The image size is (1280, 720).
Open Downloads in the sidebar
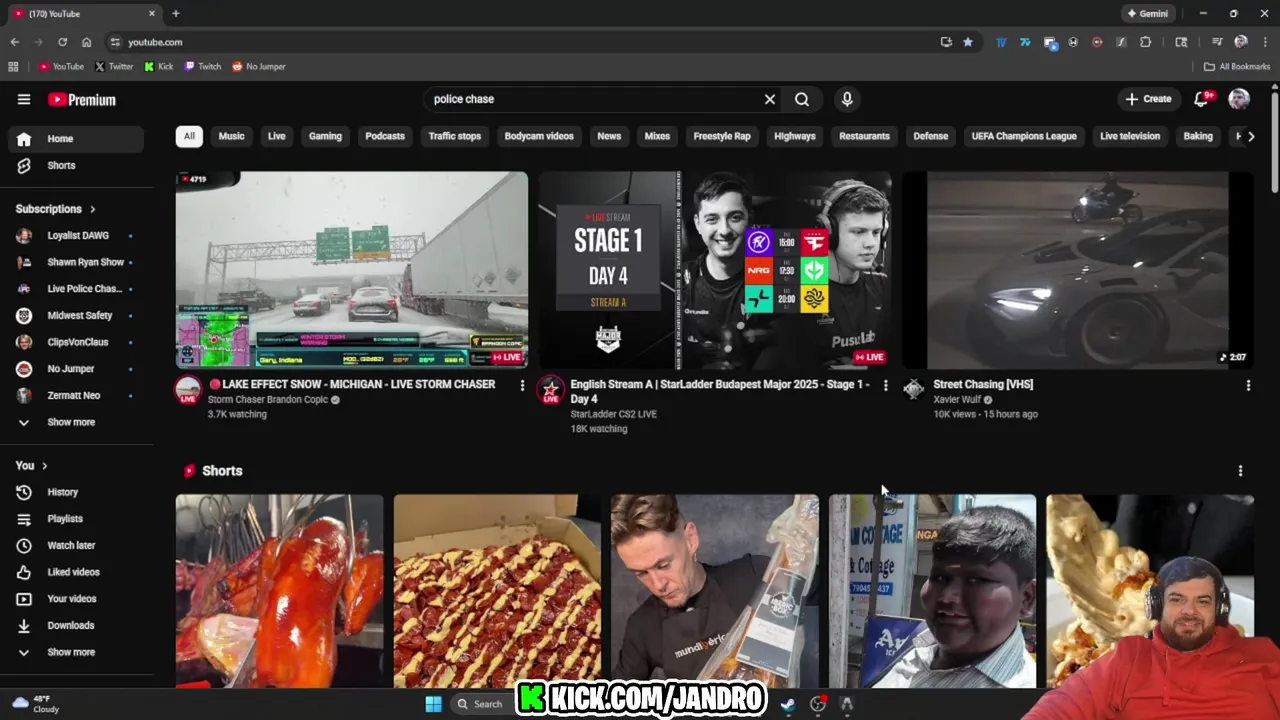[x=76, y=625]
